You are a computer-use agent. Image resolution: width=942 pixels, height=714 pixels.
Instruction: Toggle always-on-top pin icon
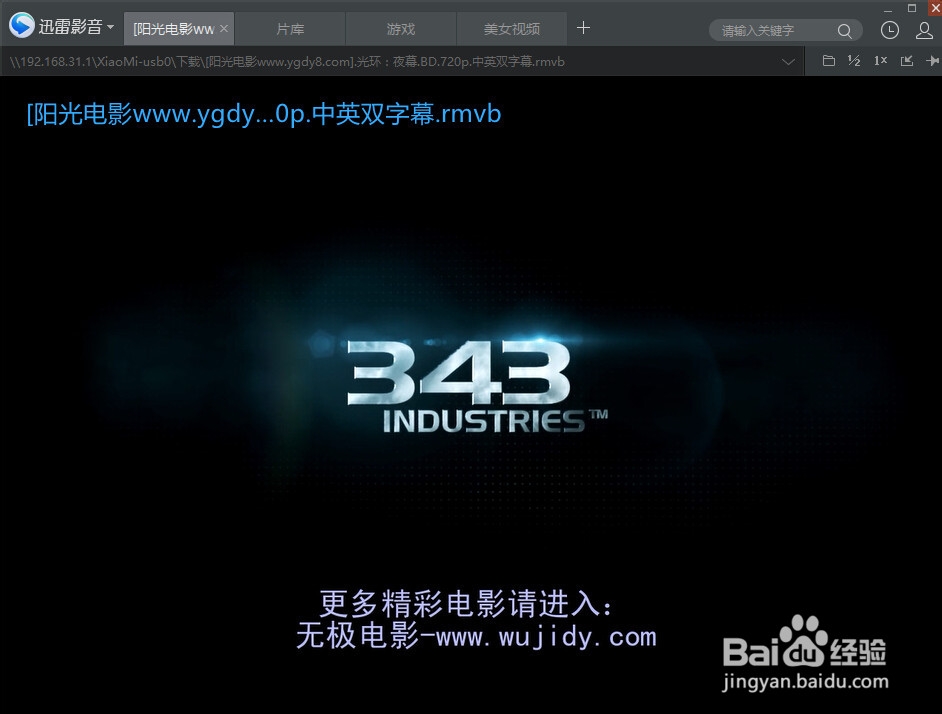point(933,61)
